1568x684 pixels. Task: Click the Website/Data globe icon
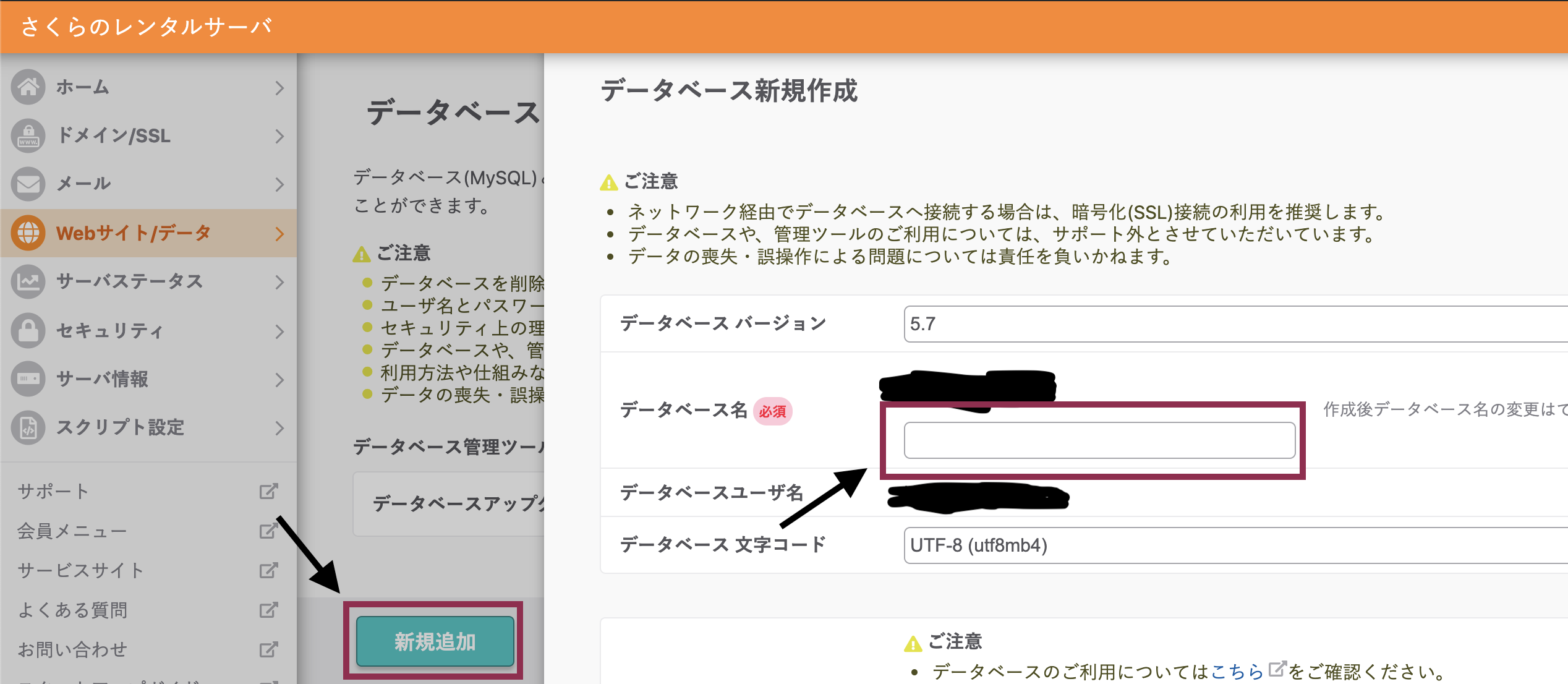(28, 233)
